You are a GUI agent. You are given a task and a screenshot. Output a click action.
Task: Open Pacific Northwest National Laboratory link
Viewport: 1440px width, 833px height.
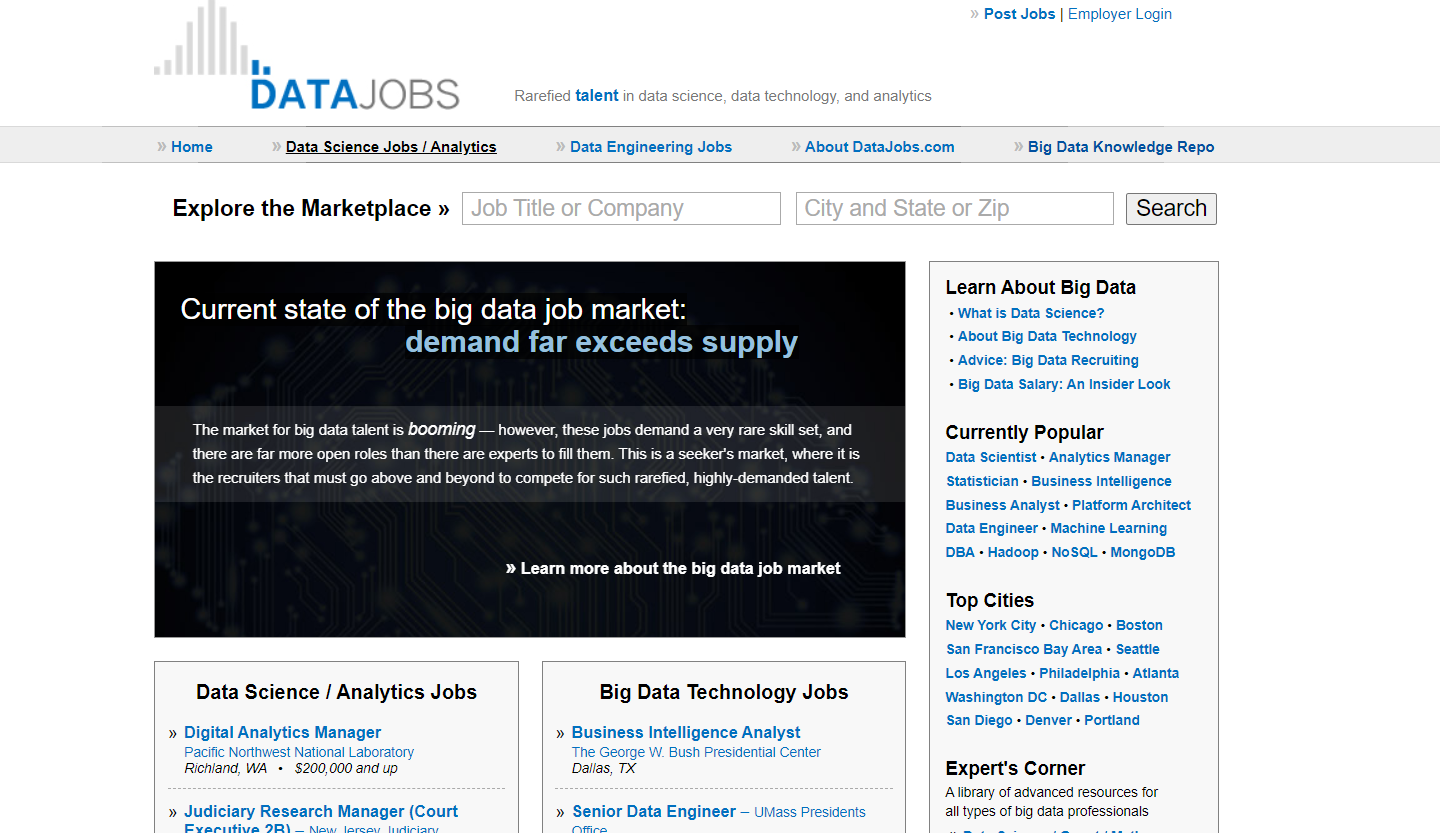pyautogui.click(x=299, y=752)
